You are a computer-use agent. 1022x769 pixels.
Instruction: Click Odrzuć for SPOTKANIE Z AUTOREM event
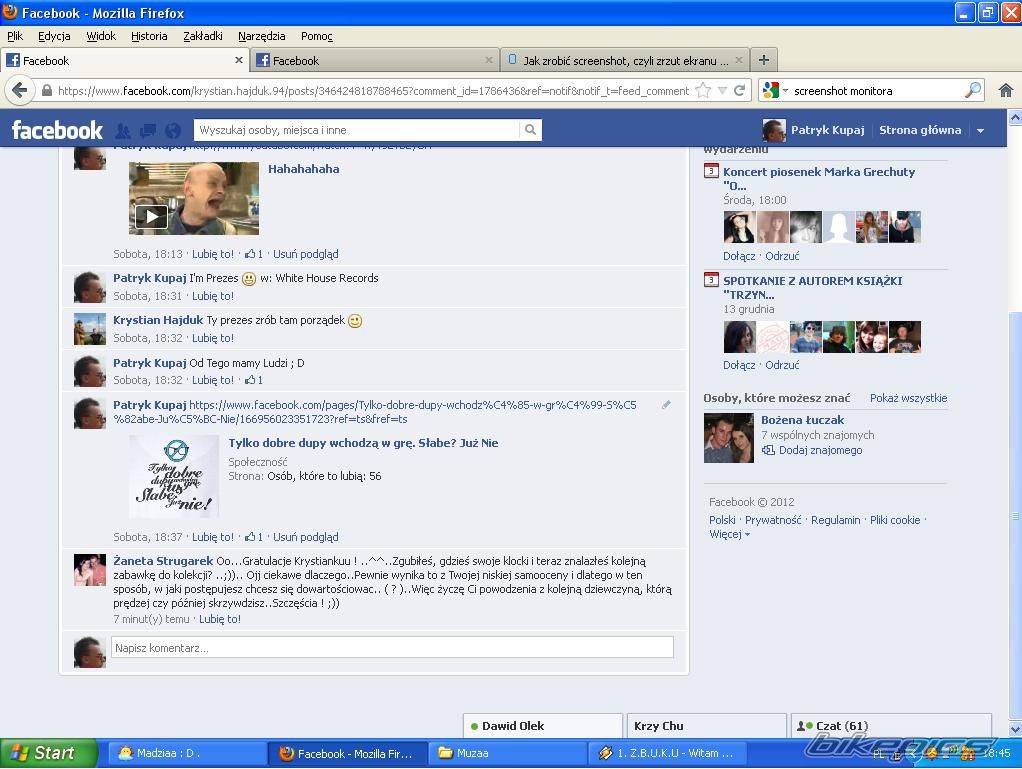tap(782, 365)
